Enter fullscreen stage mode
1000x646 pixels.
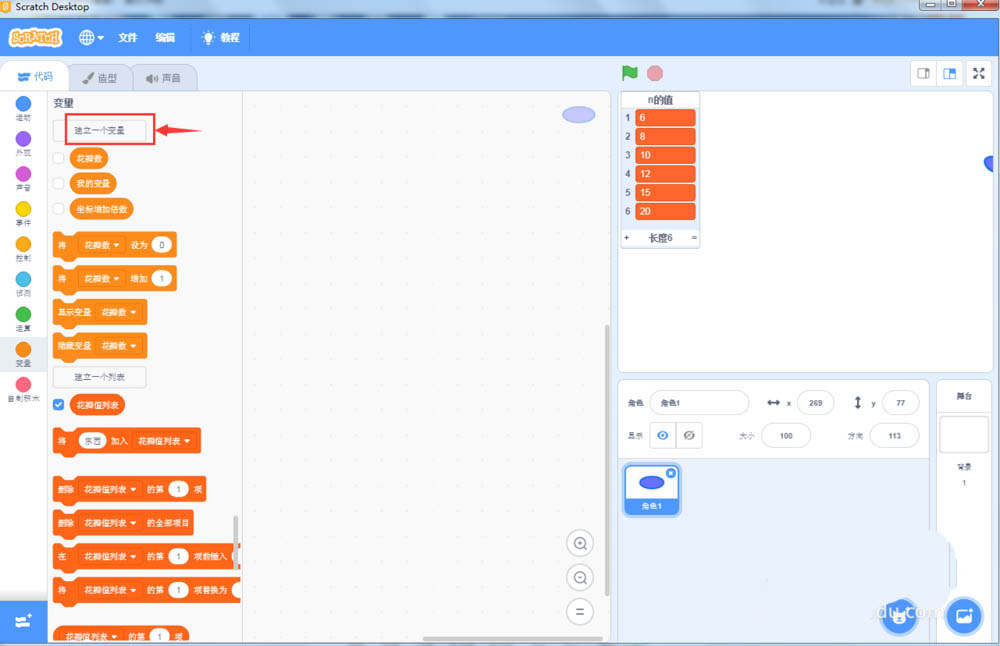(978, 73)
